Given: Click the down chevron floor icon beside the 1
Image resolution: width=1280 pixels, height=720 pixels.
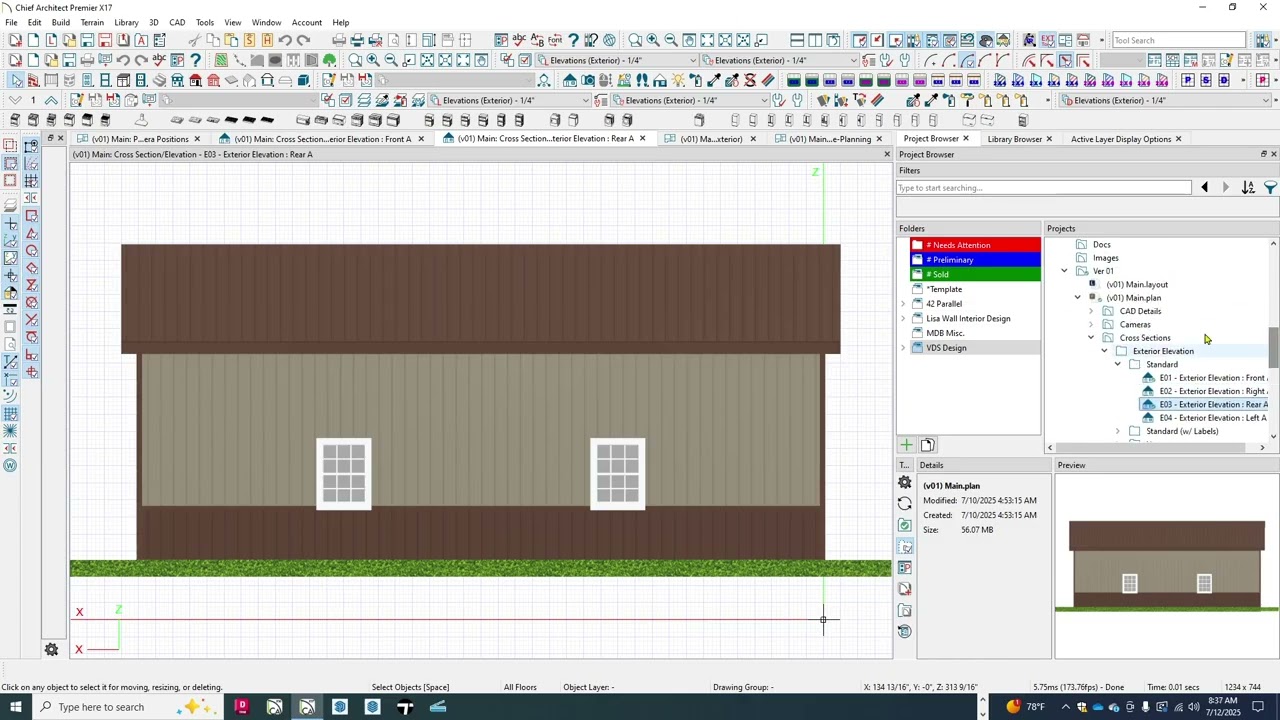Looking at the screenshot, I should (x=15, y=100).
